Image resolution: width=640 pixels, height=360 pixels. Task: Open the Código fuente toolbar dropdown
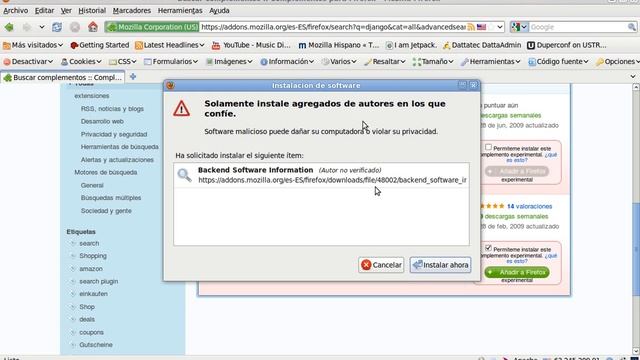558,62
